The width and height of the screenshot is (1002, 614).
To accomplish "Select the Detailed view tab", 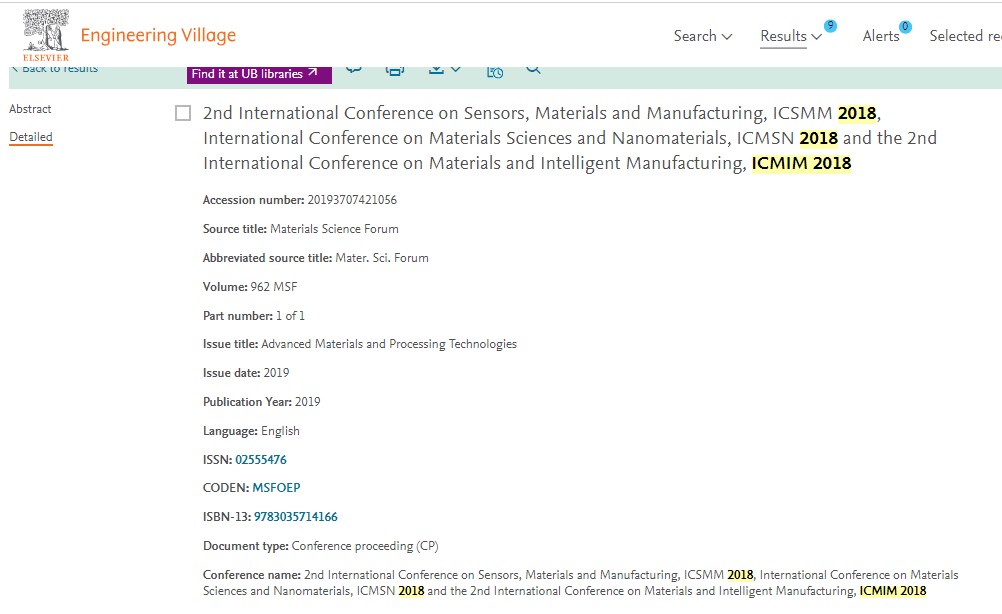I will point(31,137).
